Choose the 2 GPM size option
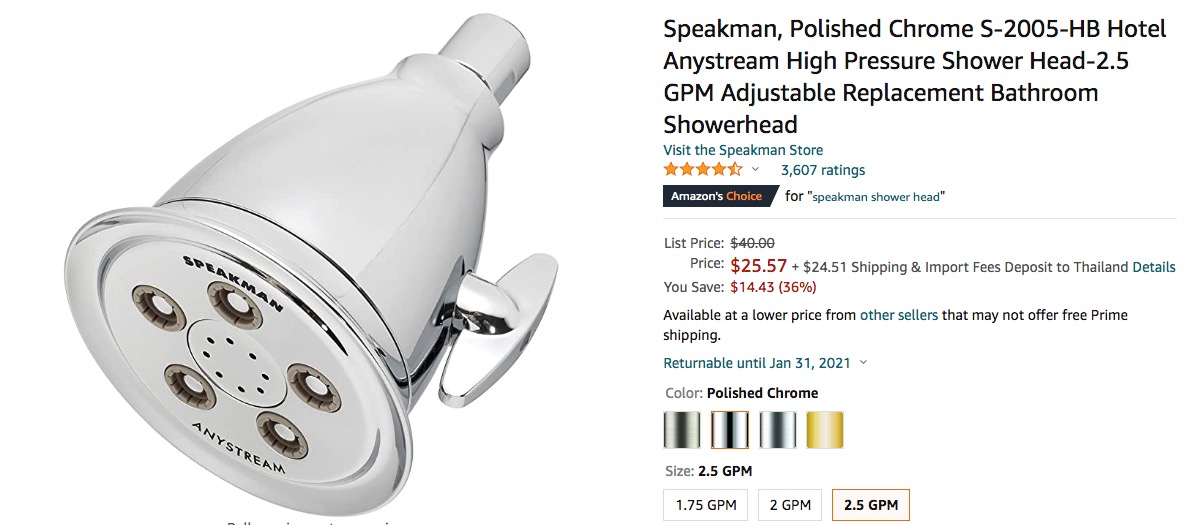1189x525 pixels. pos(790,505)
